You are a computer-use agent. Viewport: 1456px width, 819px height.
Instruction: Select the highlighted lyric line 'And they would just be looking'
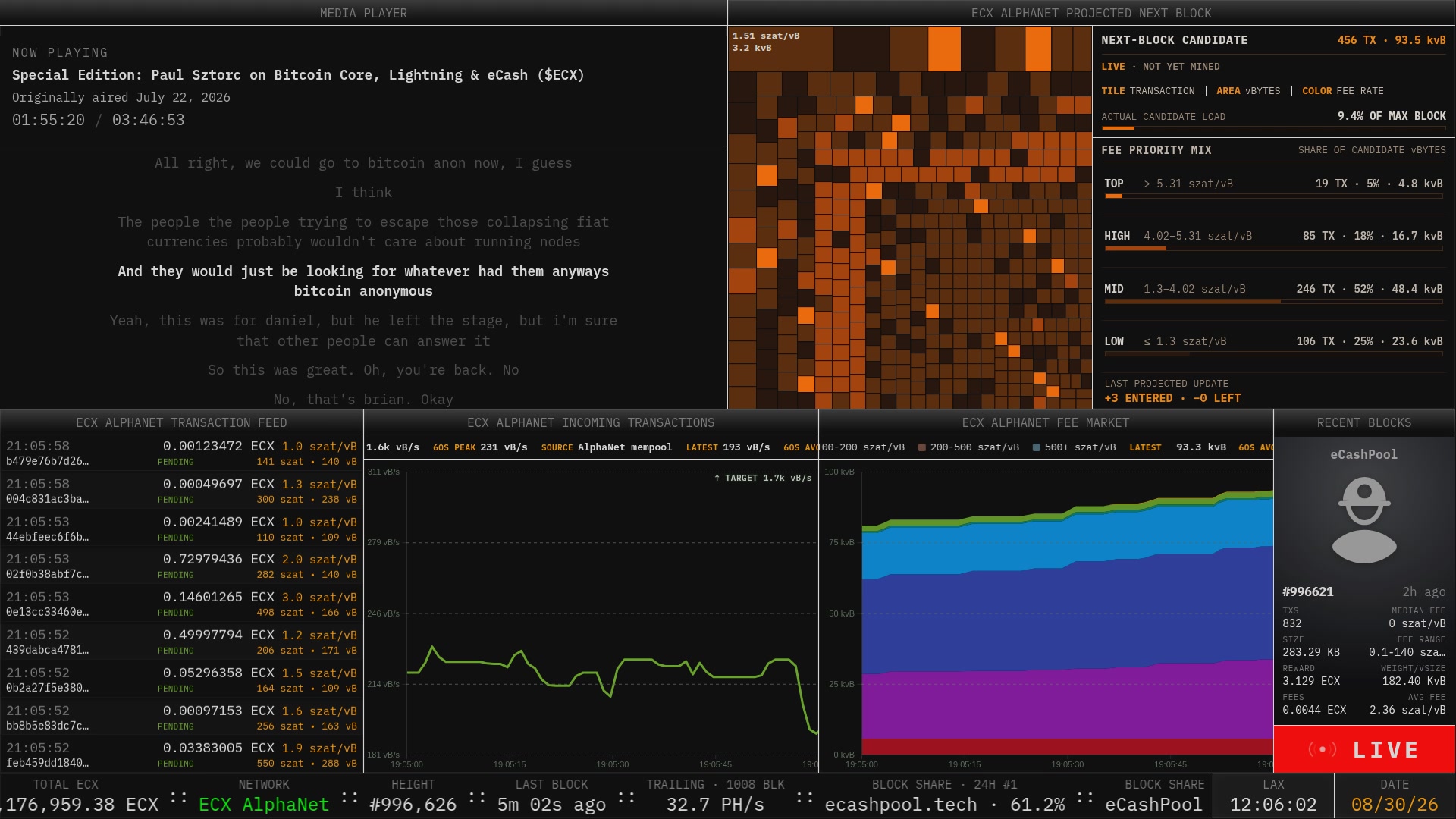pos(363,281)
